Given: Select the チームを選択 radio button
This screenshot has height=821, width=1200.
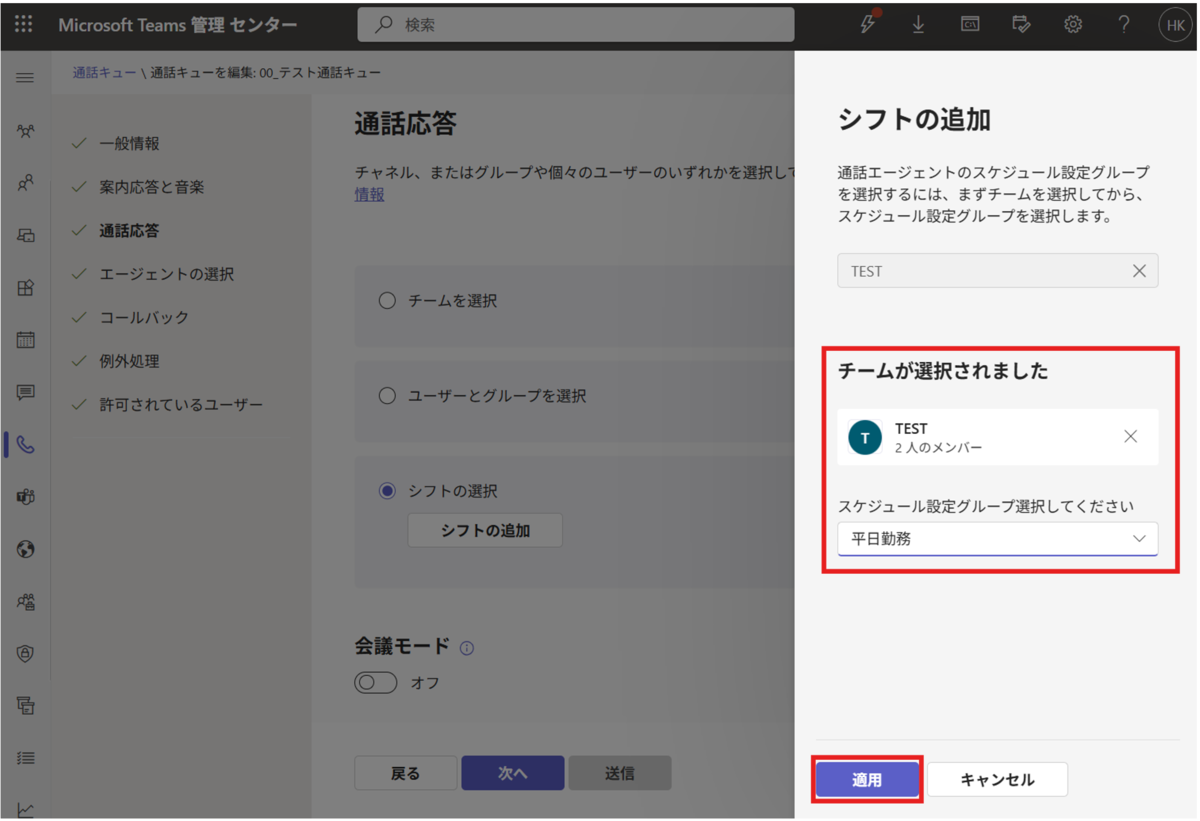Looking at the screenshot, I should (387, 300).
